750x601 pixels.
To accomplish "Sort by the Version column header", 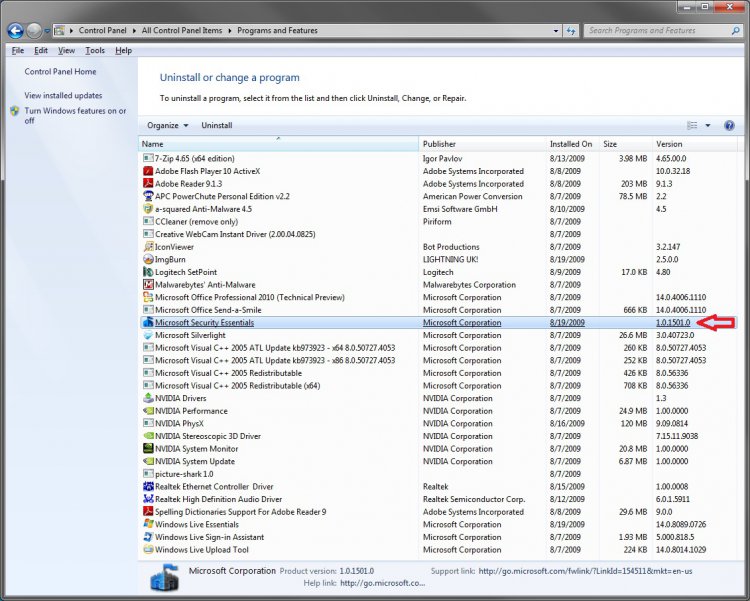I will tap(695, 144).
